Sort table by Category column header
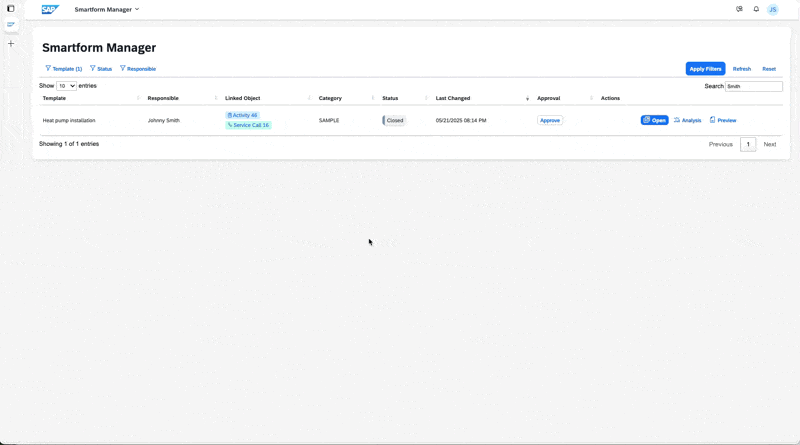Screen dimensions: 800x445 (330, 98)
